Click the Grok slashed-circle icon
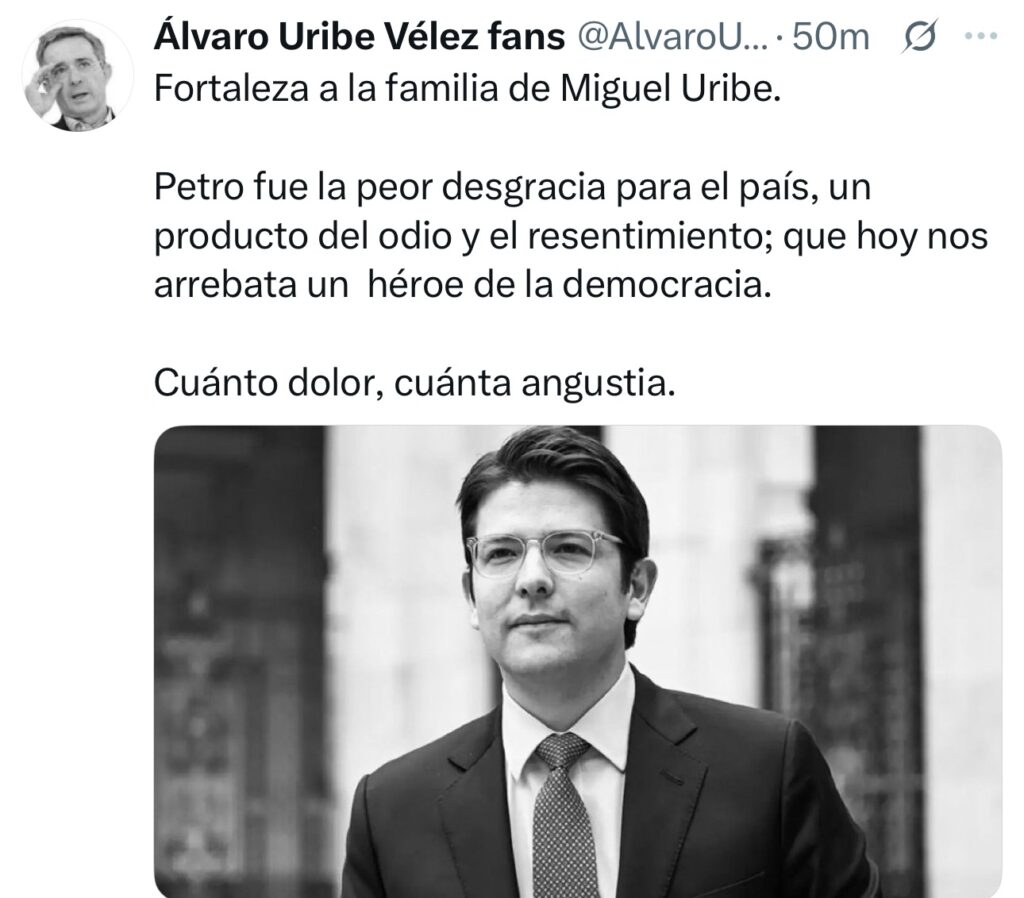This screenshot has width=1024, height=898. 920,37
